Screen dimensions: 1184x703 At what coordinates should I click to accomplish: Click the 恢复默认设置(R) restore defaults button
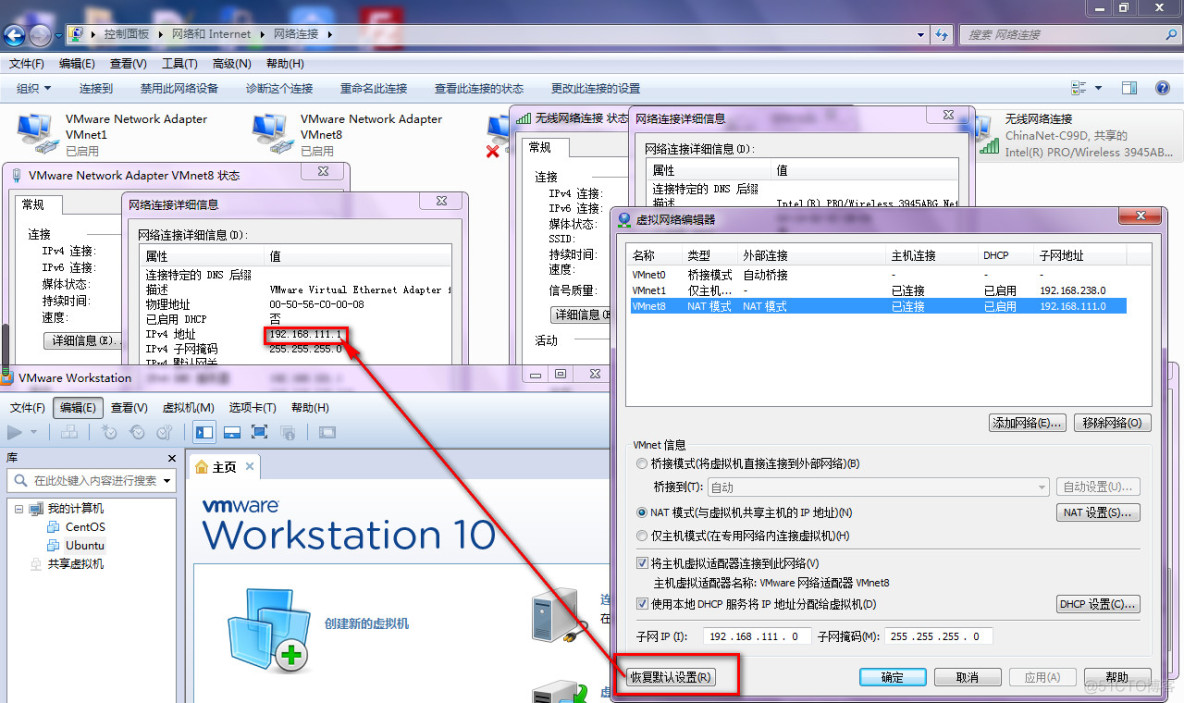click(671, 677)
